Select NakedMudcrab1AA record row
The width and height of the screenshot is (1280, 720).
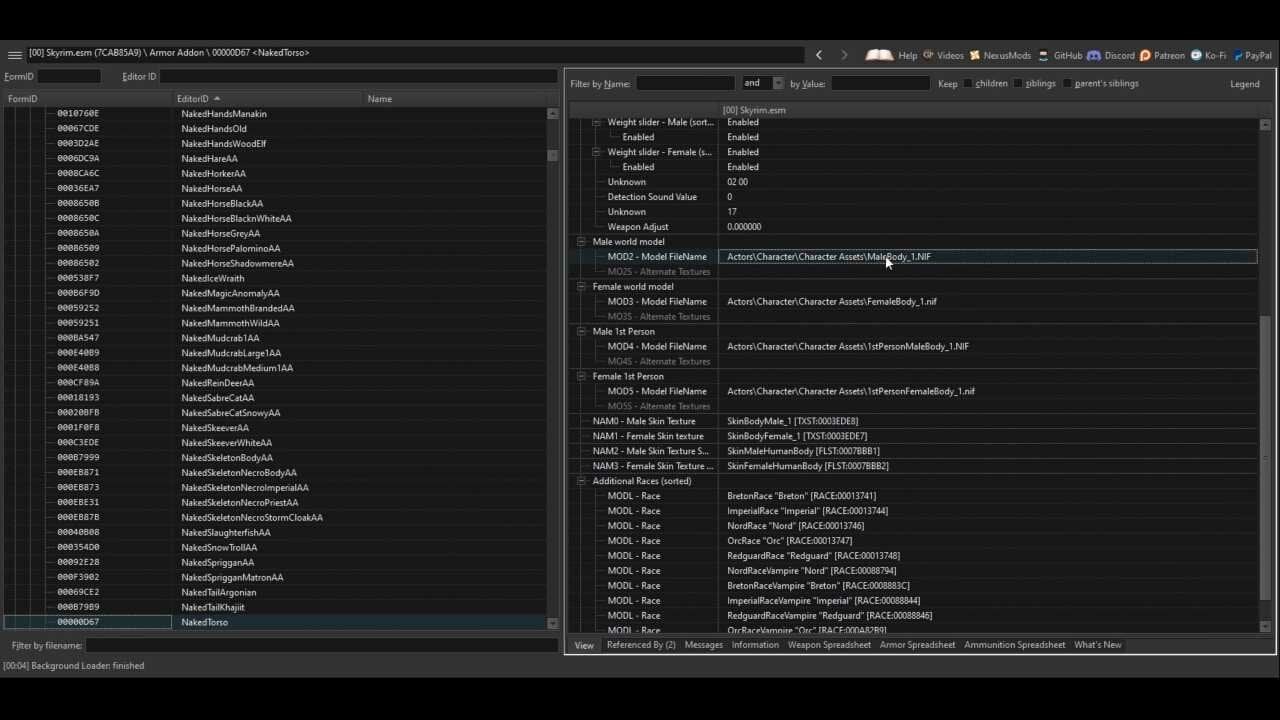(275, 338)
